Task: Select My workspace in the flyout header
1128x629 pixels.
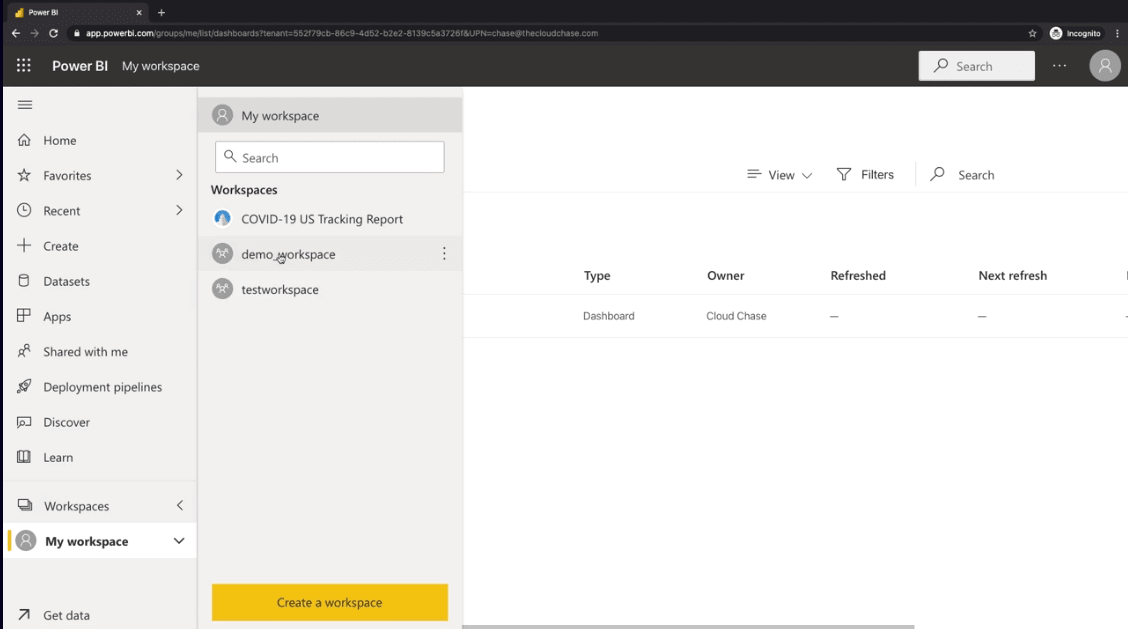Action: point(329,115)
